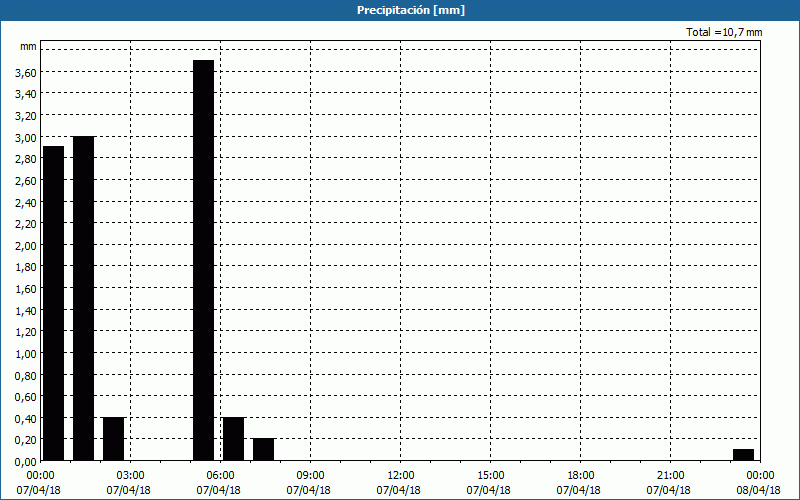The height and width of the screenshot is (500, 800).
Task: Click the 0,40 bar just after 06:00
Action: pos(234,439)
